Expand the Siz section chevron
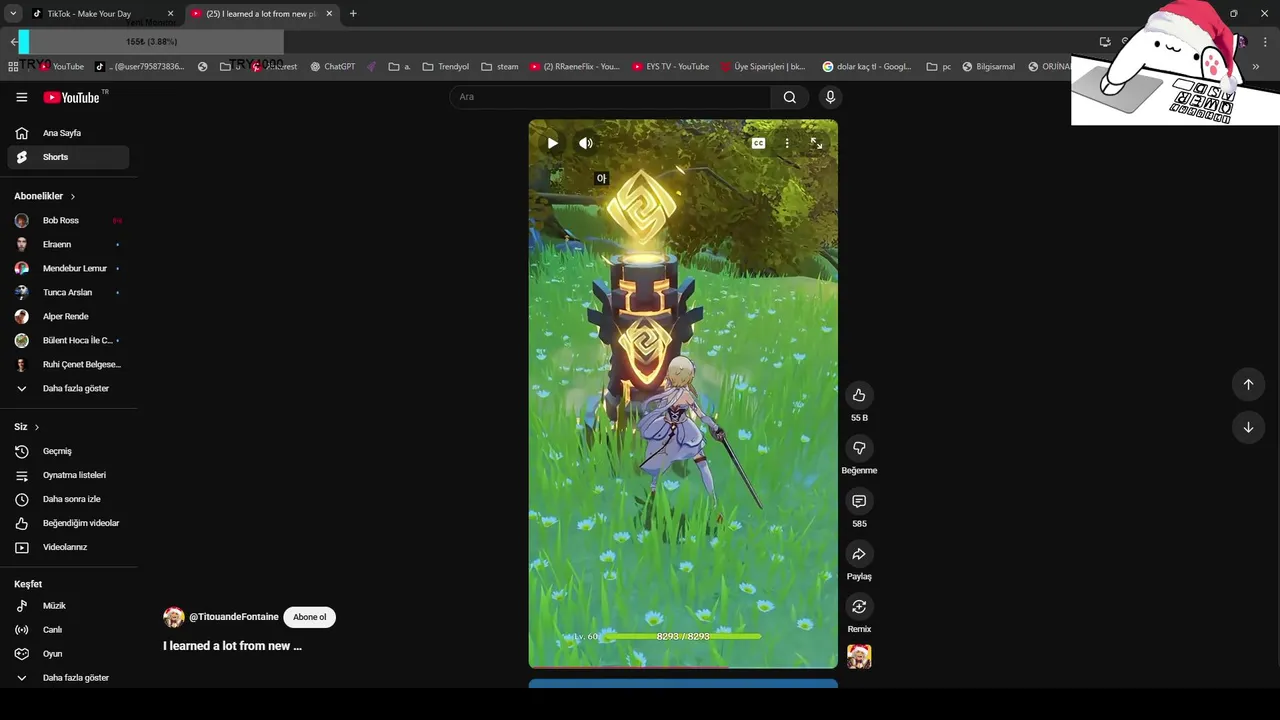Image resolution: width=1280 pixels, height=720 pixels. [37, 427]
